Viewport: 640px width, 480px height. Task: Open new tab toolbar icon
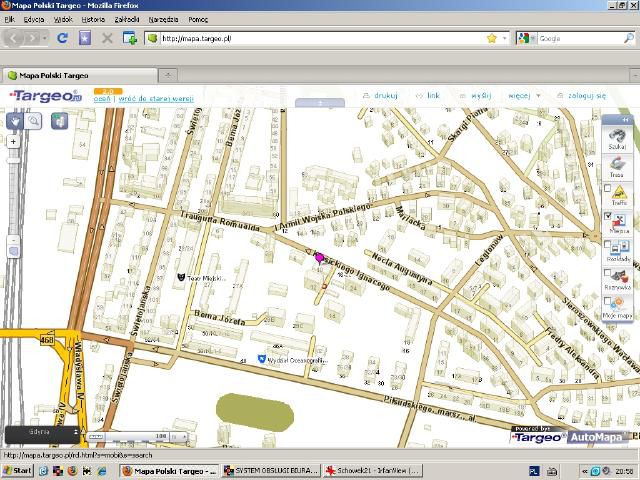pos(130,38)
